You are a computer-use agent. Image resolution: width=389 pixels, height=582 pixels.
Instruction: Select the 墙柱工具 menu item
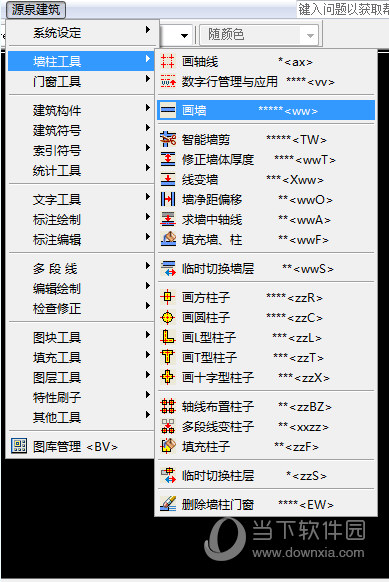coord(81,61)
